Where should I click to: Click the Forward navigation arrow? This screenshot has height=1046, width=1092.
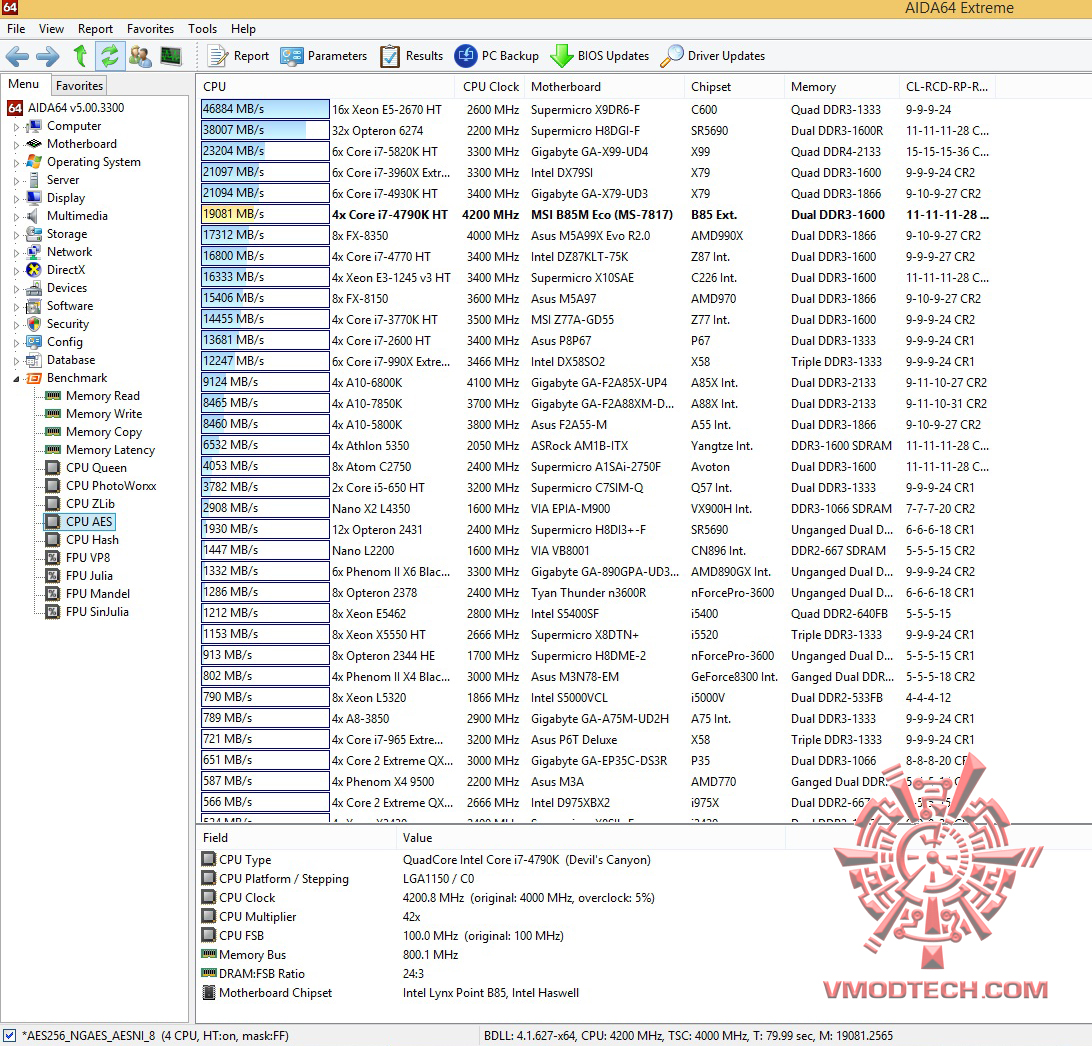pyautogui.click(x=48, y=56)
